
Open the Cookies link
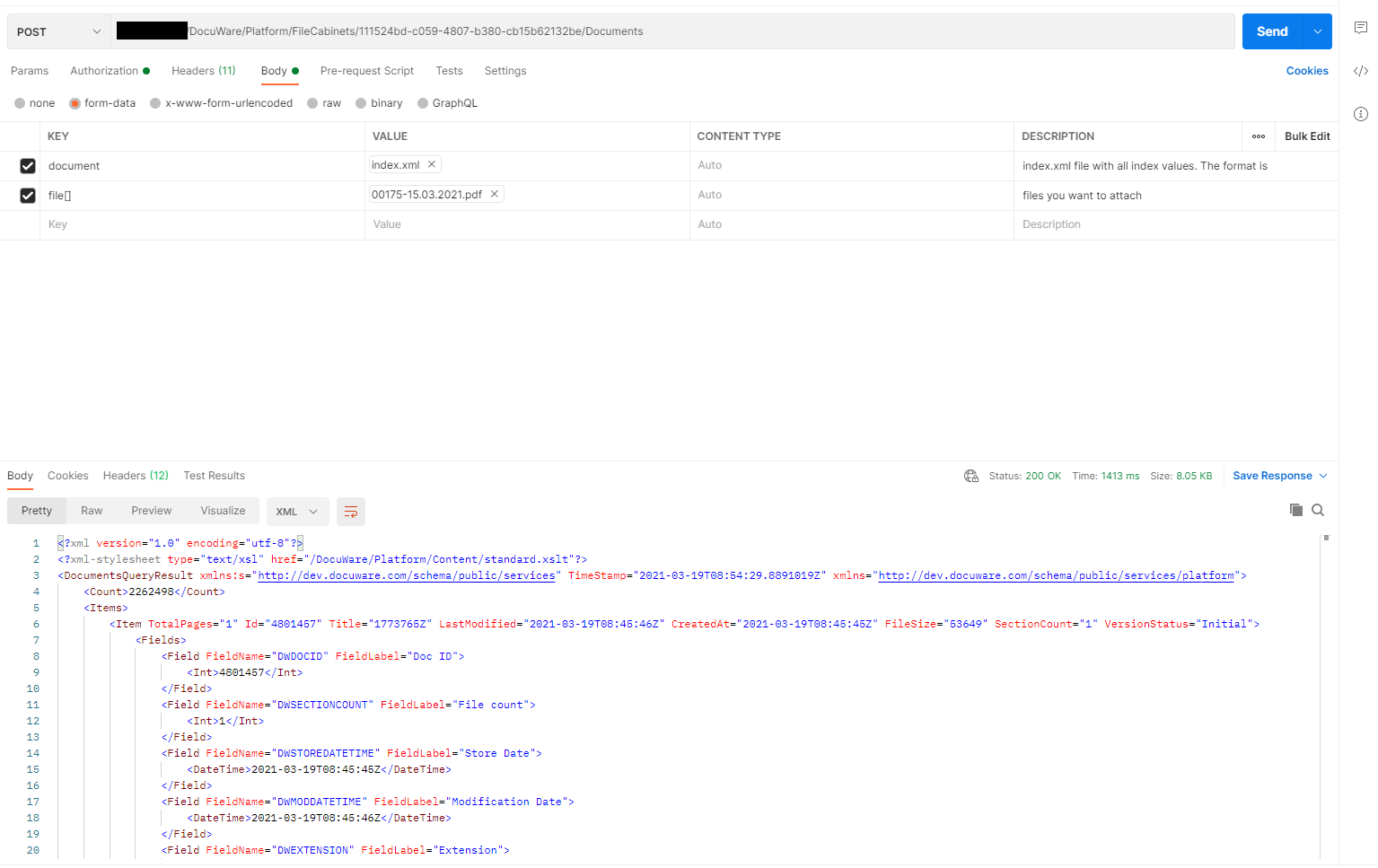(1306, 71)
